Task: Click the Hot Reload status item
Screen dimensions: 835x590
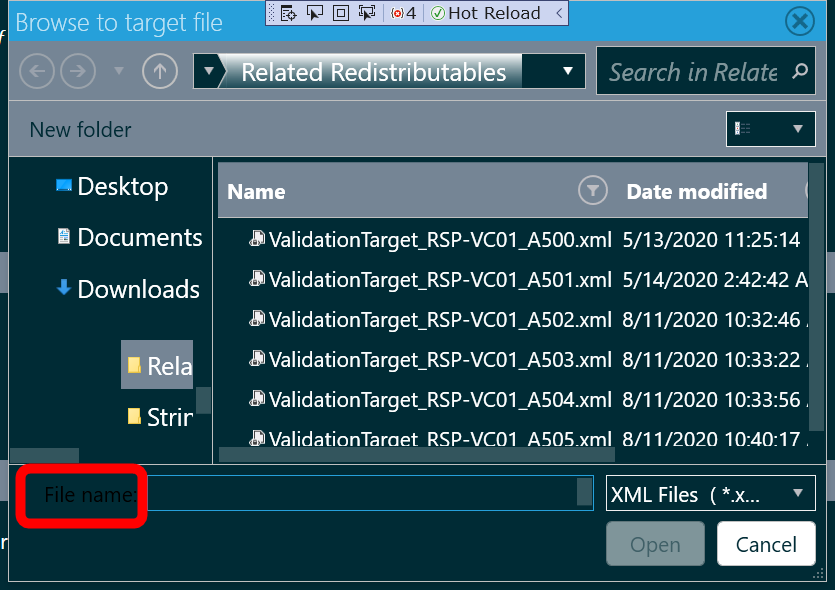Action: pyautogui.click(x=485, y=13)
